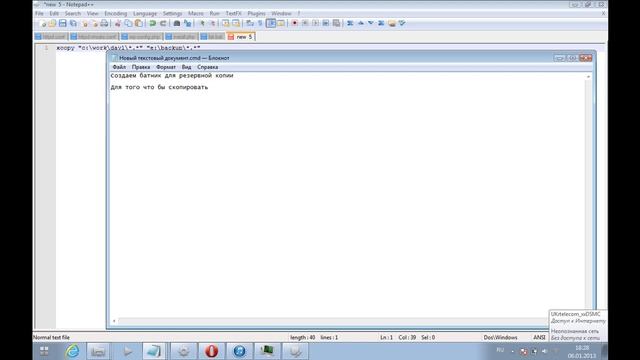640x360 pixels.
Task: Open the Search menu
Action: click(x=73, y=13)
